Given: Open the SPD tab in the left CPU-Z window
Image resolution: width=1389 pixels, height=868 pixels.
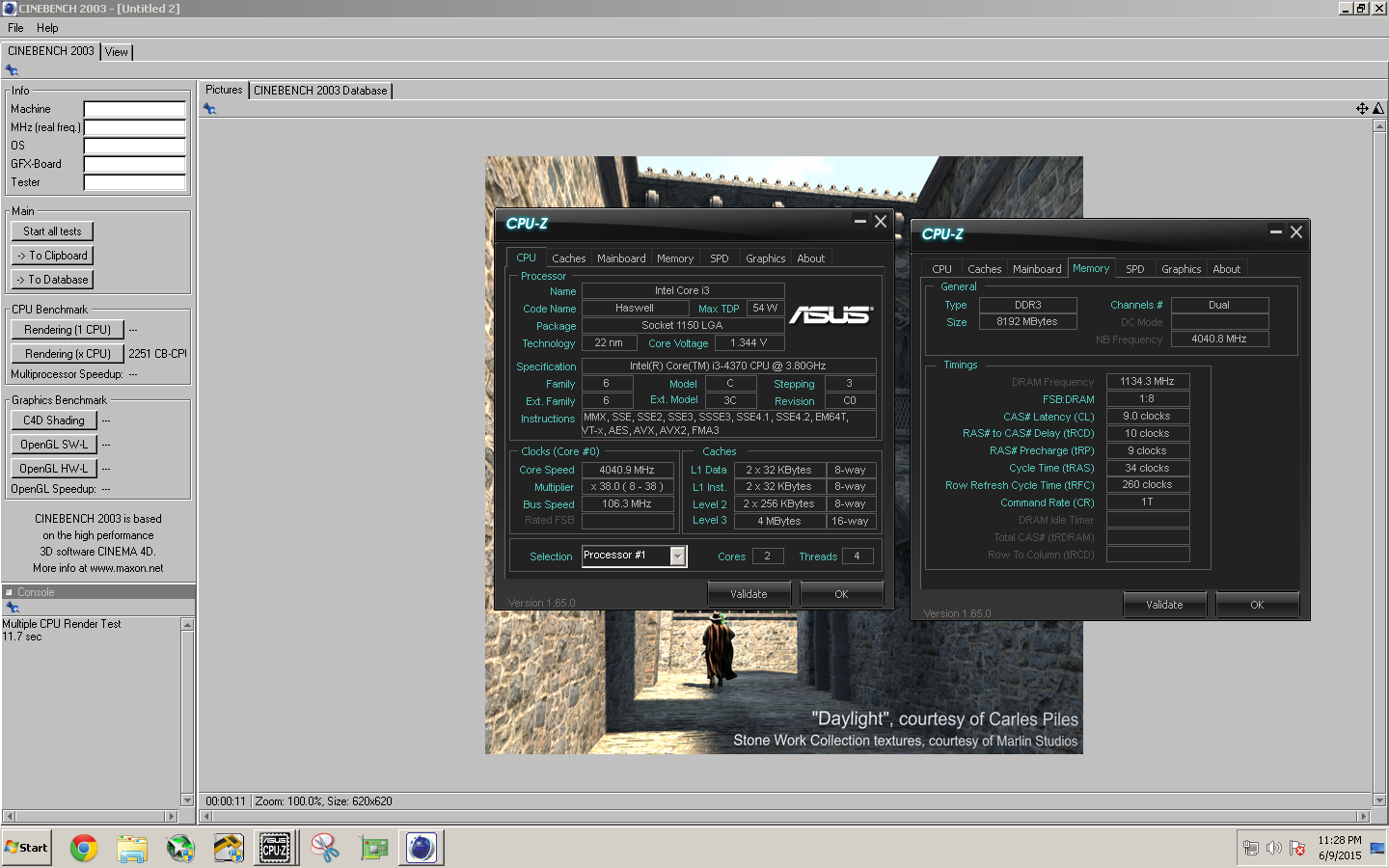Looking at the screenshot, I should [x=720, y=258].
